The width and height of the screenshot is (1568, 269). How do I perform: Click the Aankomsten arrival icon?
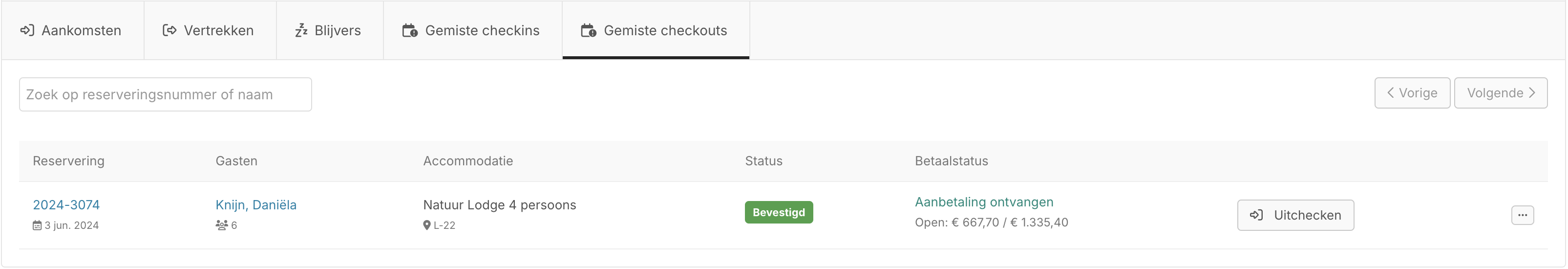pyautogui.click(x=27, y=30)
